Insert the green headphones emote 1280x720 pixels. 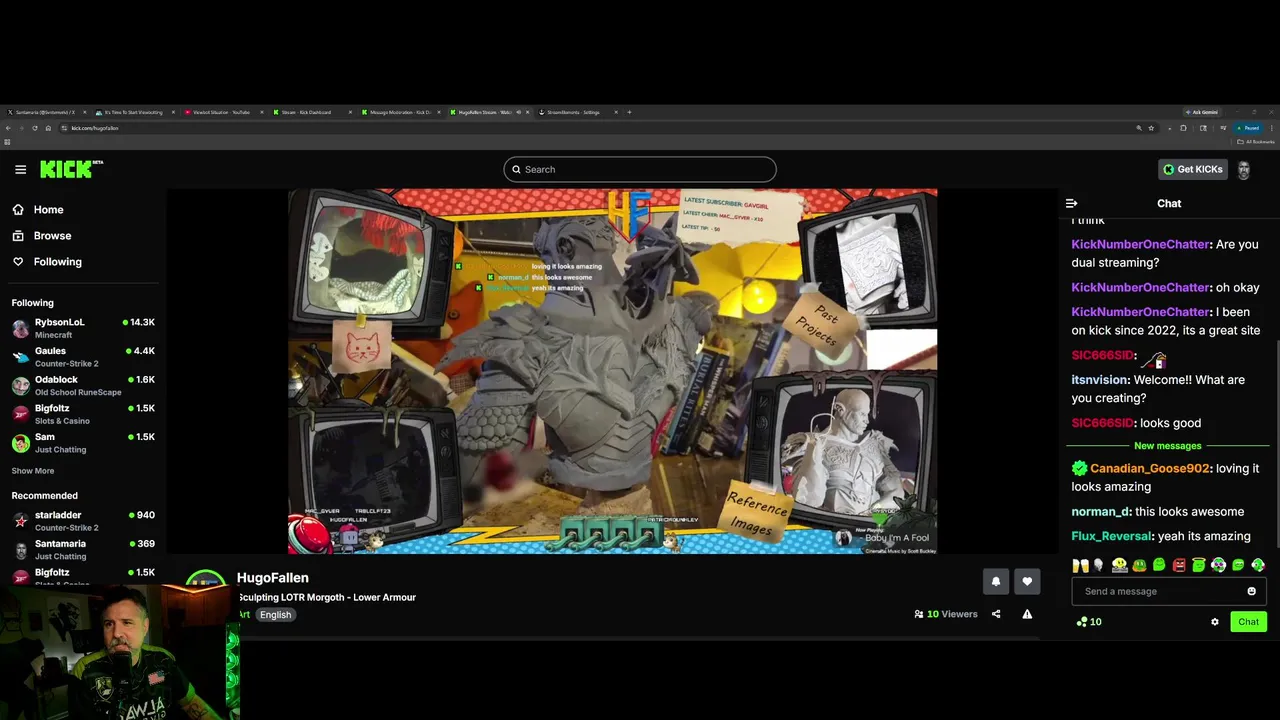pos(1218,566)
